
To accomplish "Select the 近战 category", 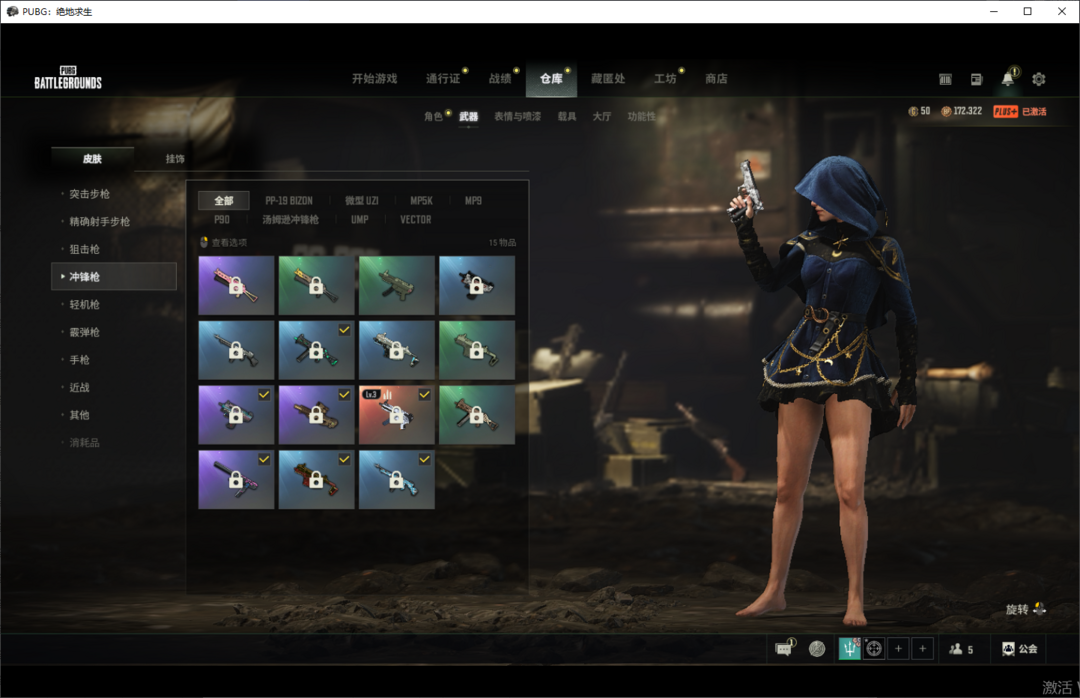I will (x=79, y=387).
